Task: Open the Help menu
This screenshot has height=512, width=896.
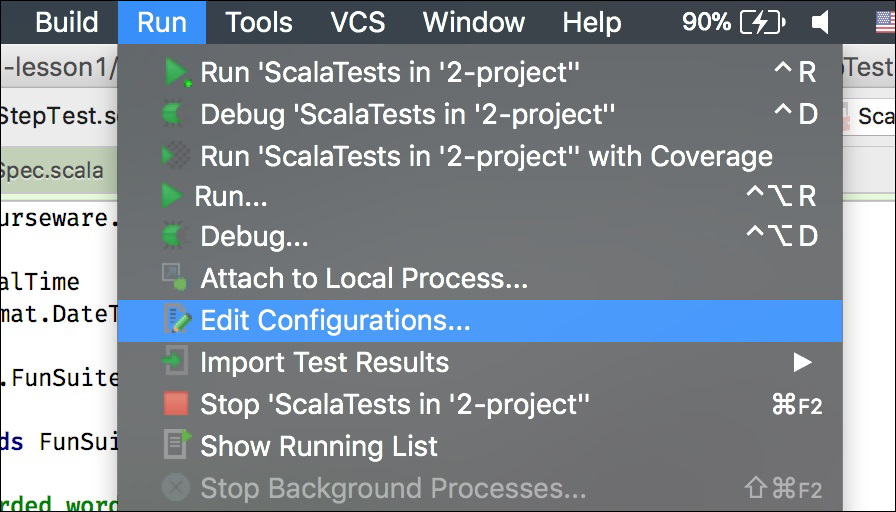Action: tap(592, 22)
